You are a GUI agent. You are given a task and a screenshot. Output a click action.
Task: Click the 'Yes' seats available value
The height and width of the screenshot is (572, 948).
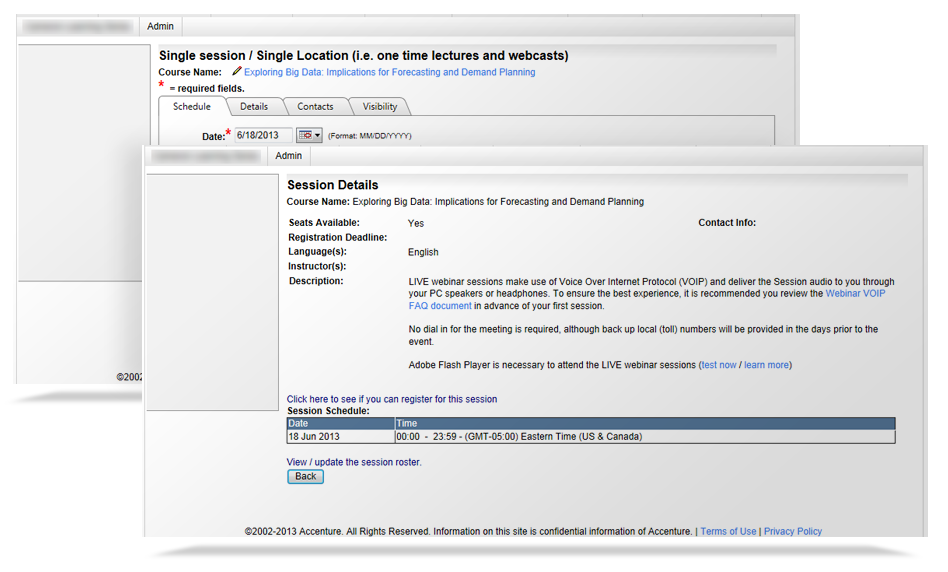point(415,223)
